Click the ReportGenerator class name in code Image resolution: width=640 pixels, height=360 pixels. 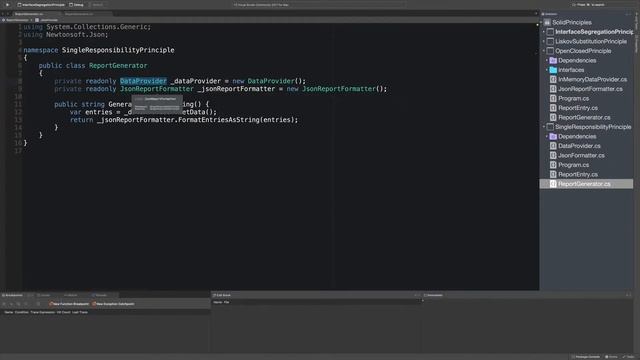click(118, 65)
